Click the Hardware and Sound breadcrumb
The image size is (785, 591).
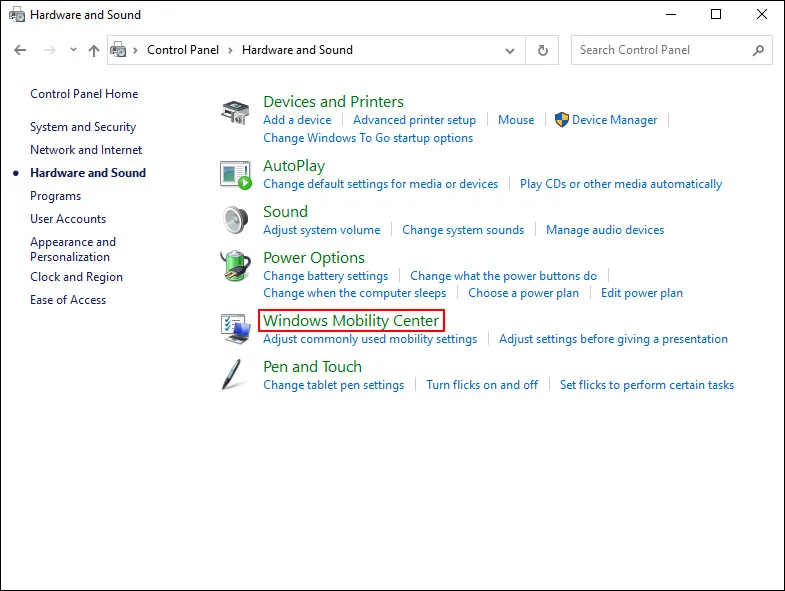297,50
